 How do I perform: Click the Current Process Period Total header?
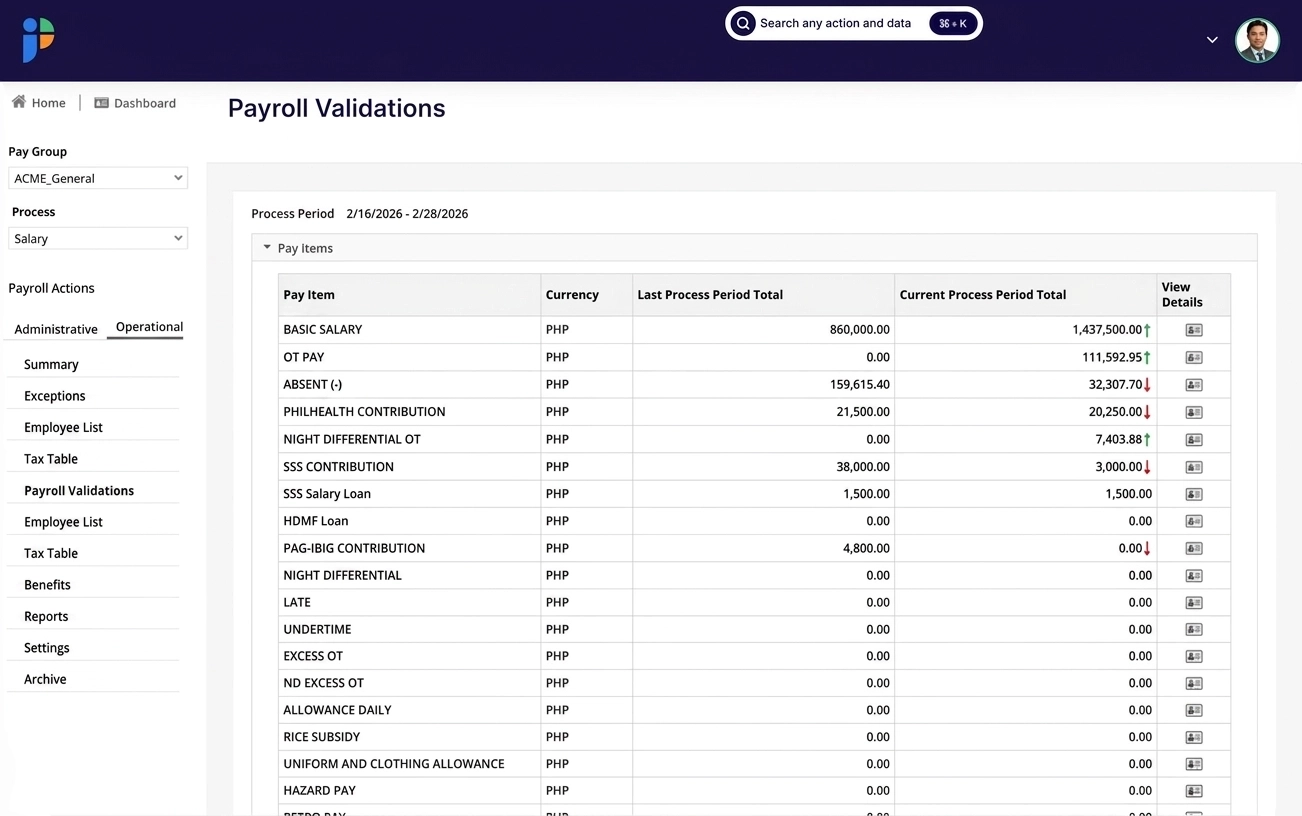tap(983, 295)
